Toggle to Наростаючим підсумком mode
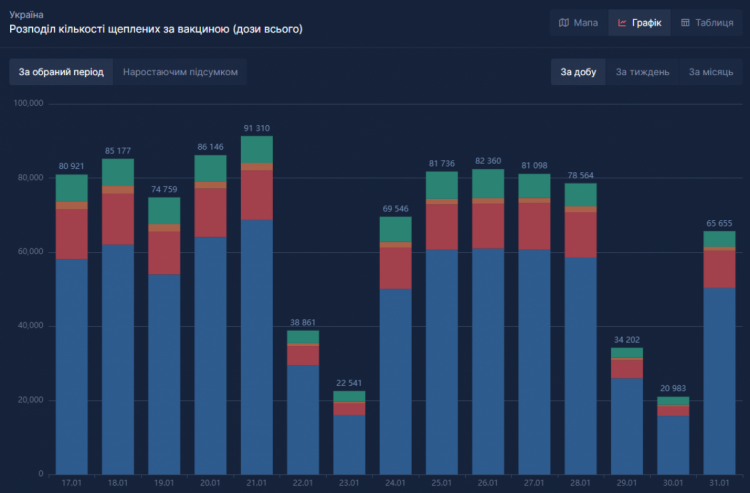Screen dimensions: 750x493 [180, 72]
